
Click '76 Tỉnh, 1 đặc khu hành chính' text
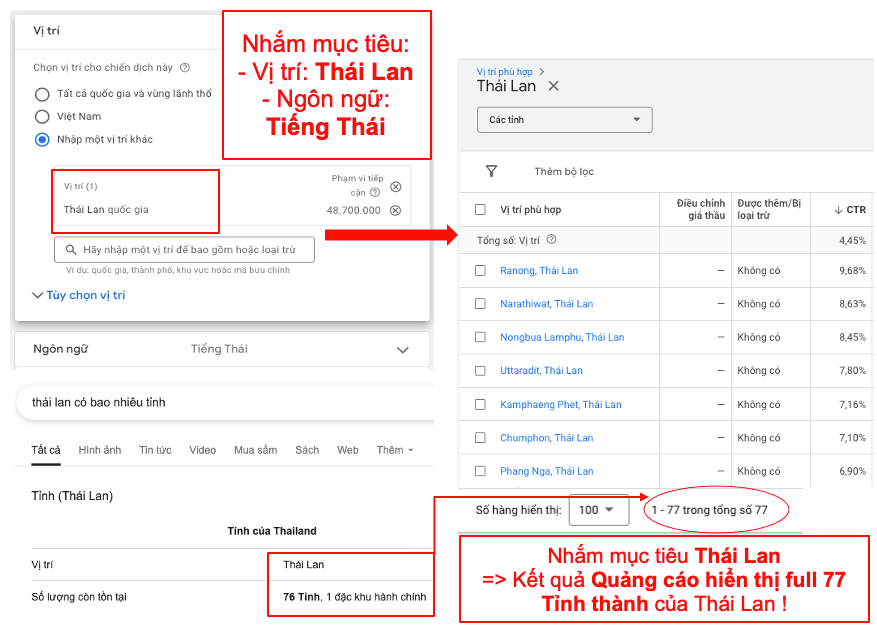coord(355,597)
